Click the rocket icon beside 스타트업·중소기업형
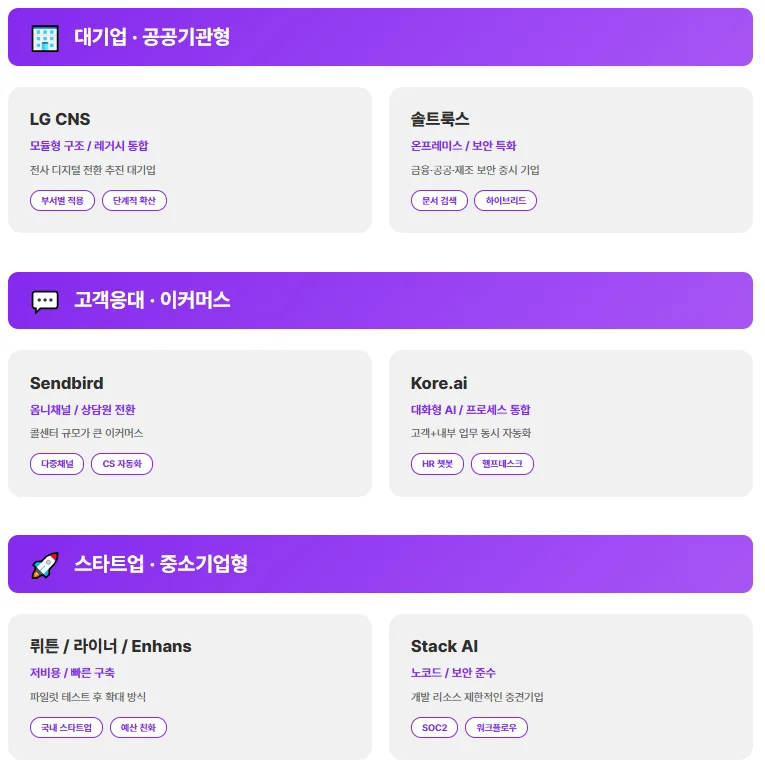This screenshot has height=772, width=765. 45,565
